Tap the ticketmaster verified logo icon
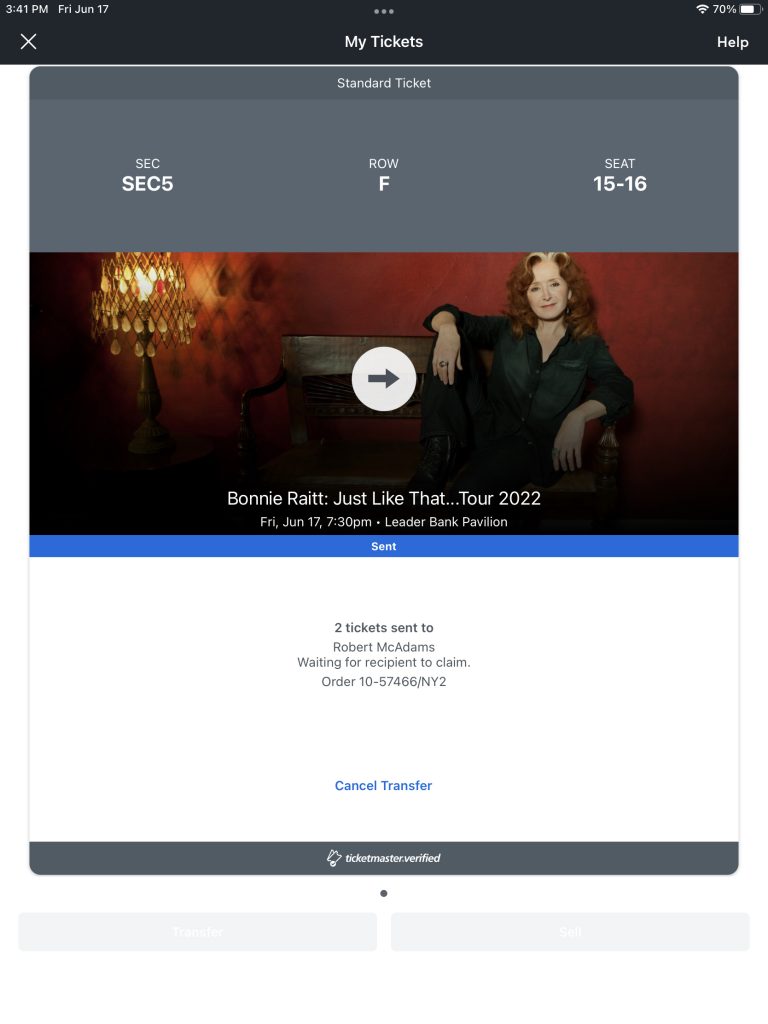768x1024 pixels. [x=334, y=857]
